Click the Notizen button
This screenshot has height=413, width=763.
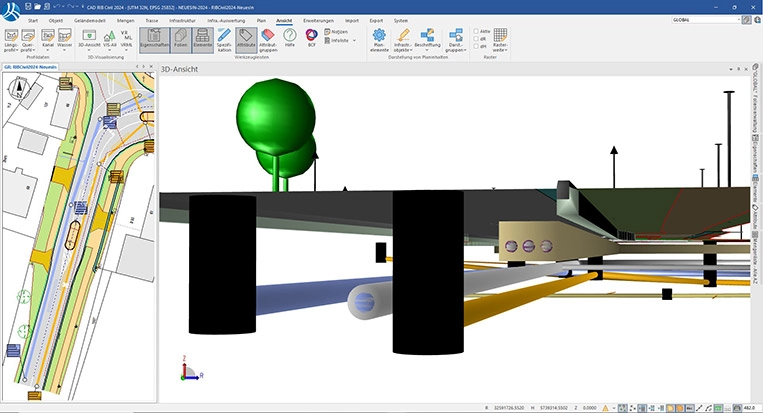pos(336,32)
